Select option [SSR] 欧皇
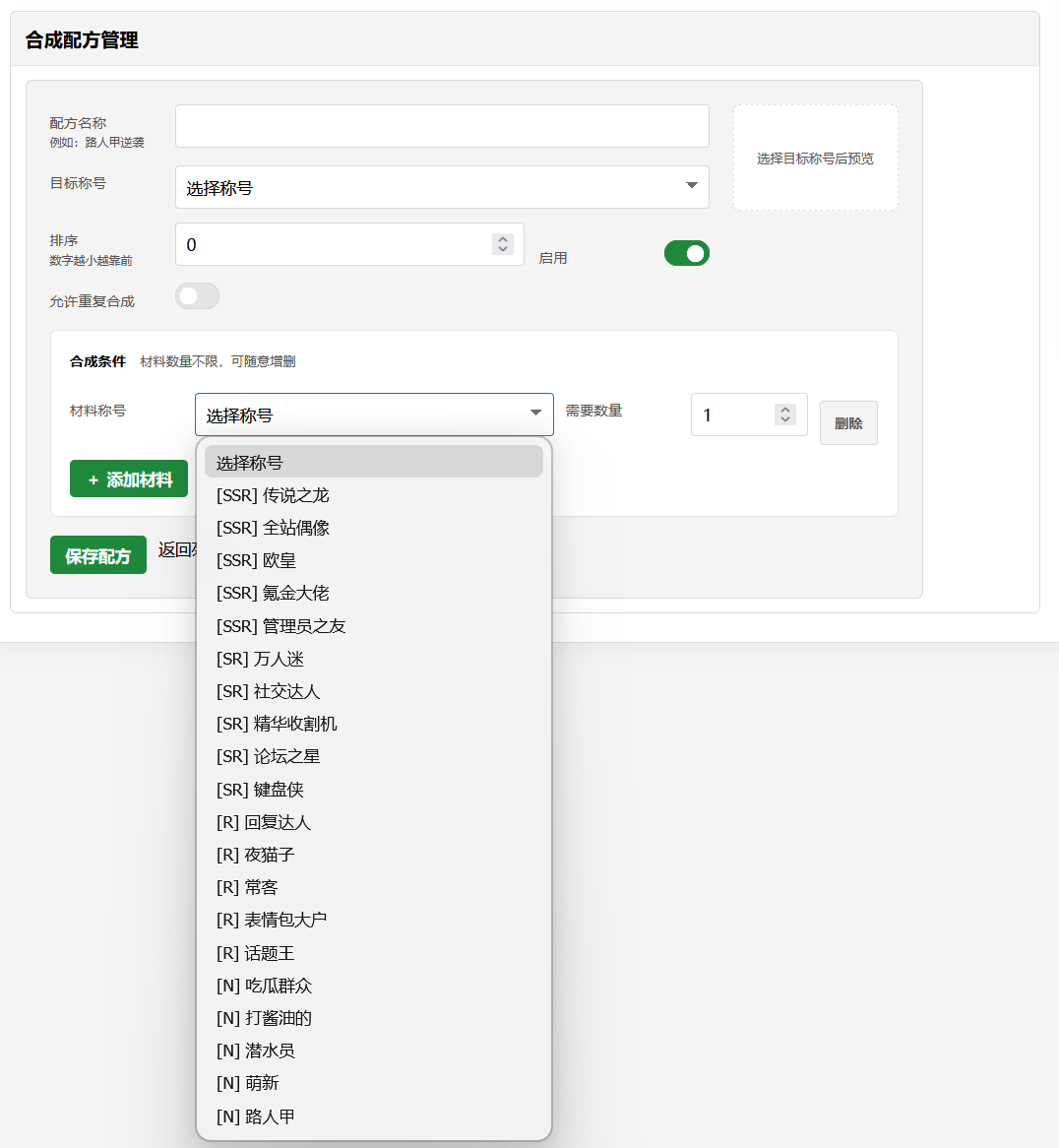Image resolution: width=1059 pixels, height=1148 pixels. [x=374, y=560]
